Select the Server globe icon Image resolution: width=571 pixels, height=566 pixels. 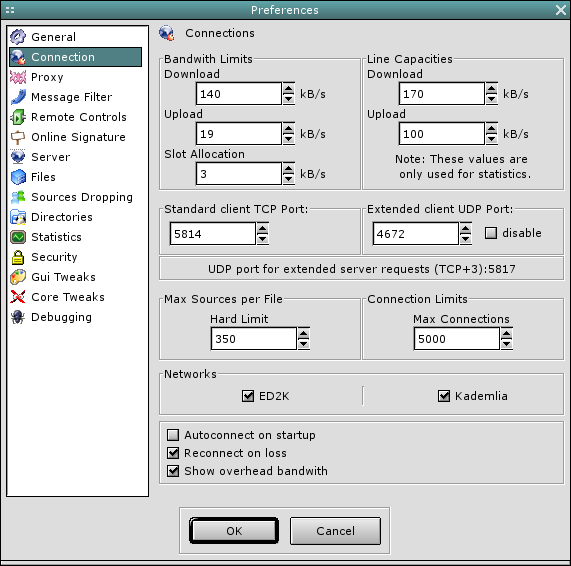[x=18, y=157]
